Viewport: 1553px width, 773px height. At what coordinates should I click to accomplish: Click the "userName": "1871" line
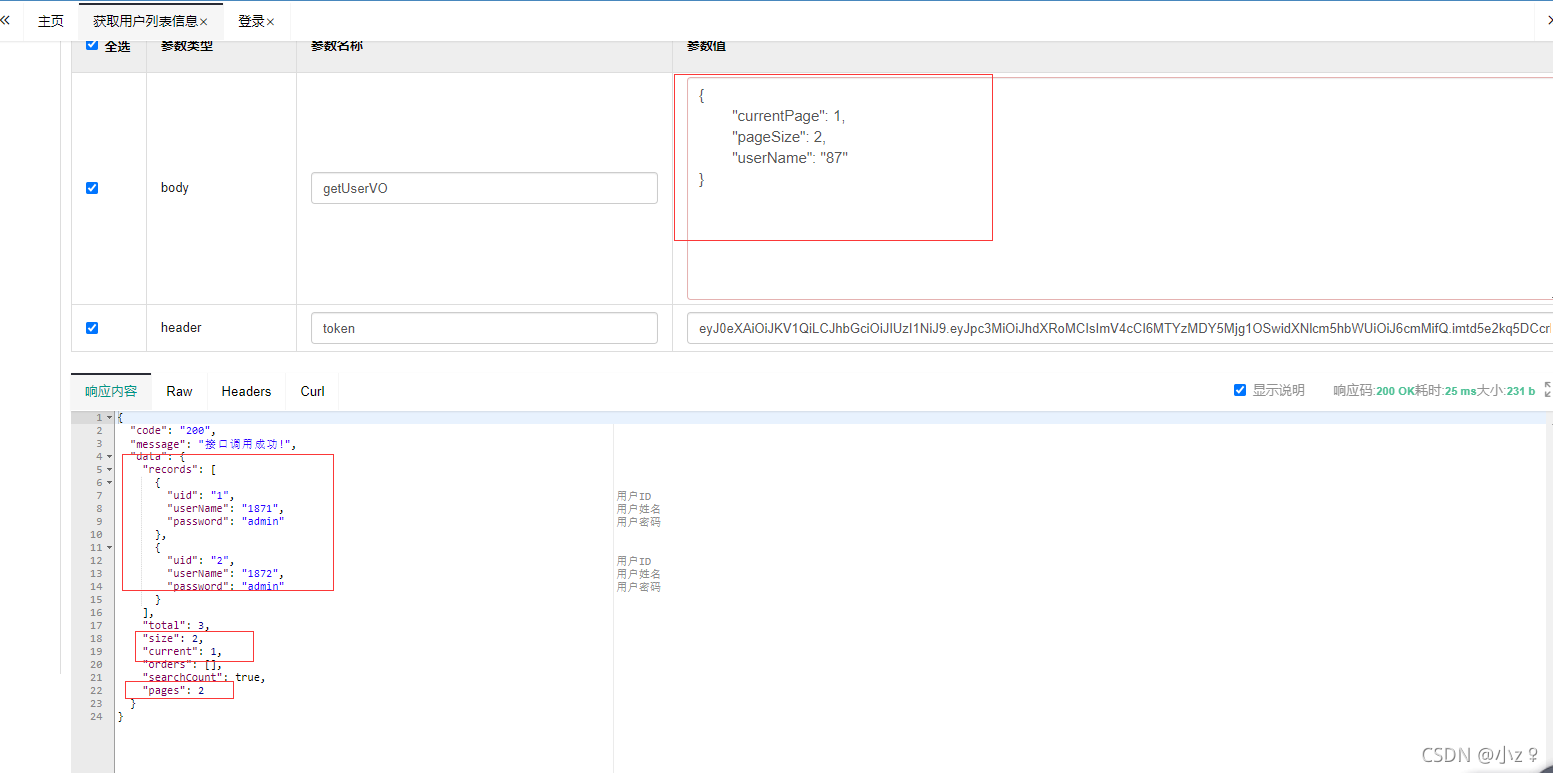225,508
